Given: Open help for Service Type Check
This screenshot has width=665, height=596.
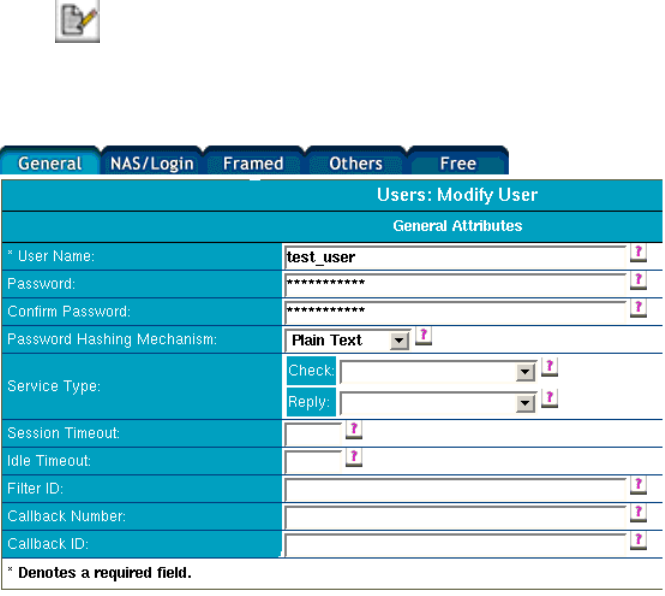Looking at the screenshot, I should click(x=549, y=367).
